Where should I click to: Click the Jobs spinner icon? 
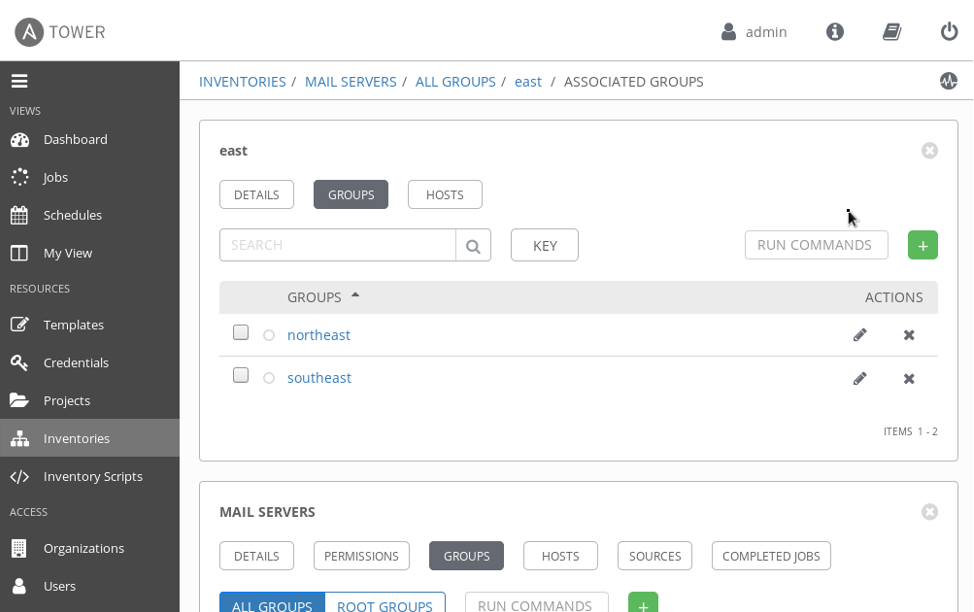pyautogui.click(x=19, y=177)
